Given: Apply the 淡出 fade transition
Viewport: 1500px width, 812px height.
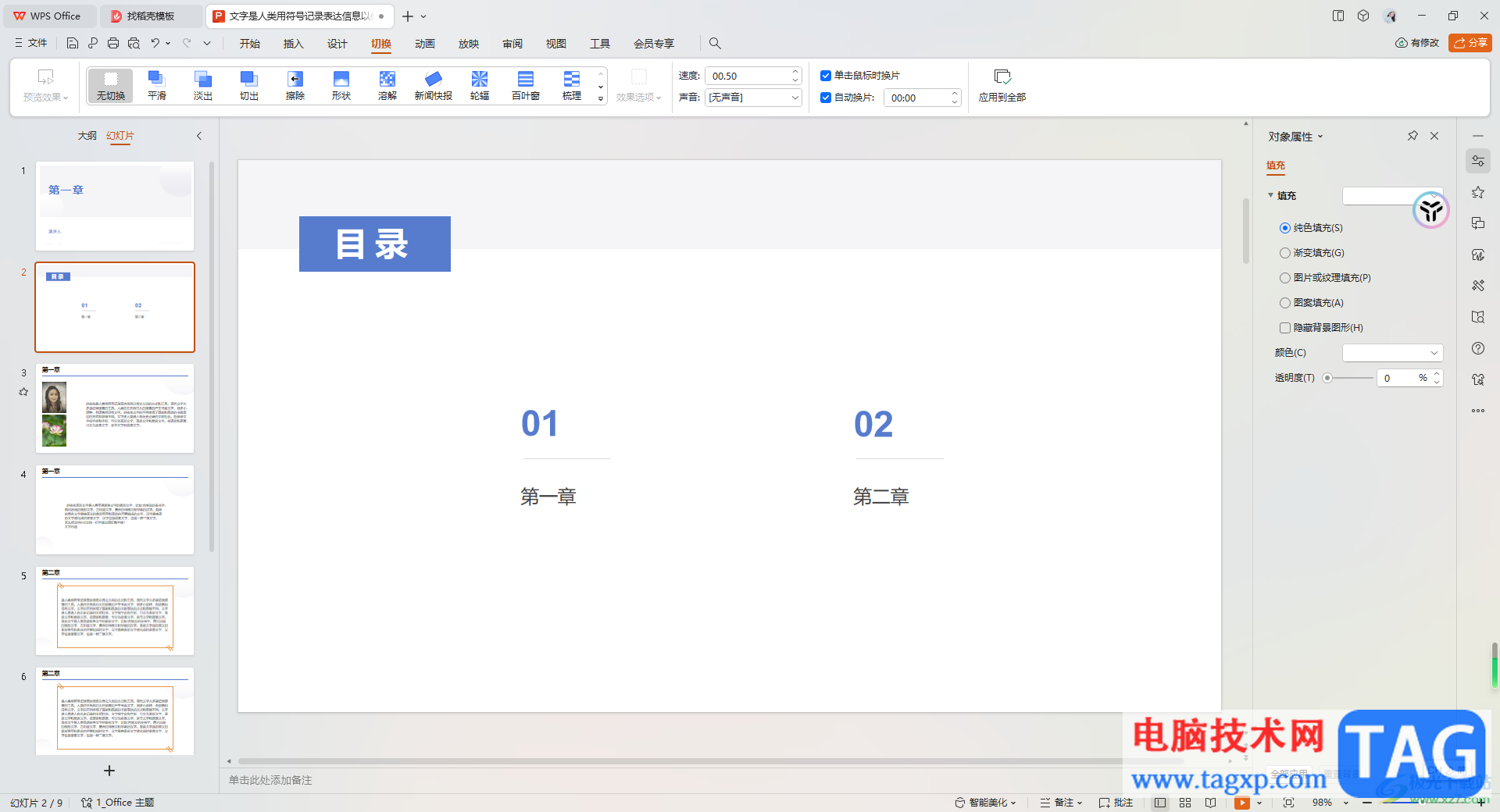Looking at the screenshot, I should (x=203, y=85).
